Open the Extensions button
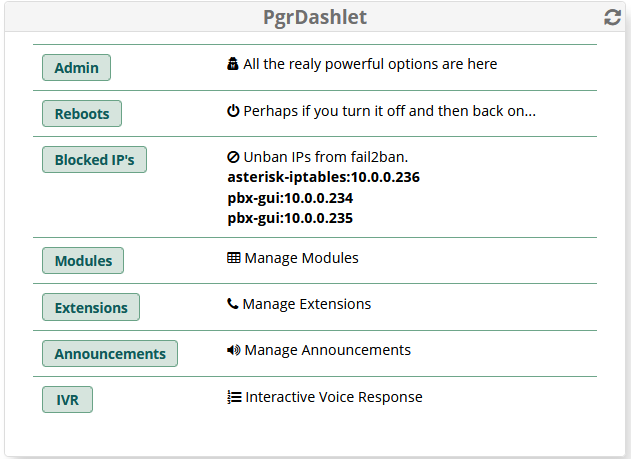The image size is (631, 459). (91, 307)
